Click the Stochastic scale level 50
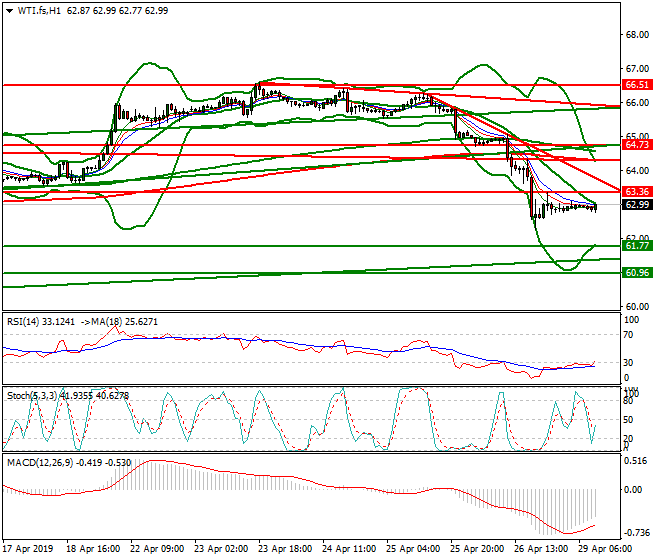This screenshot has width=660, height=560. coord(628,420)
